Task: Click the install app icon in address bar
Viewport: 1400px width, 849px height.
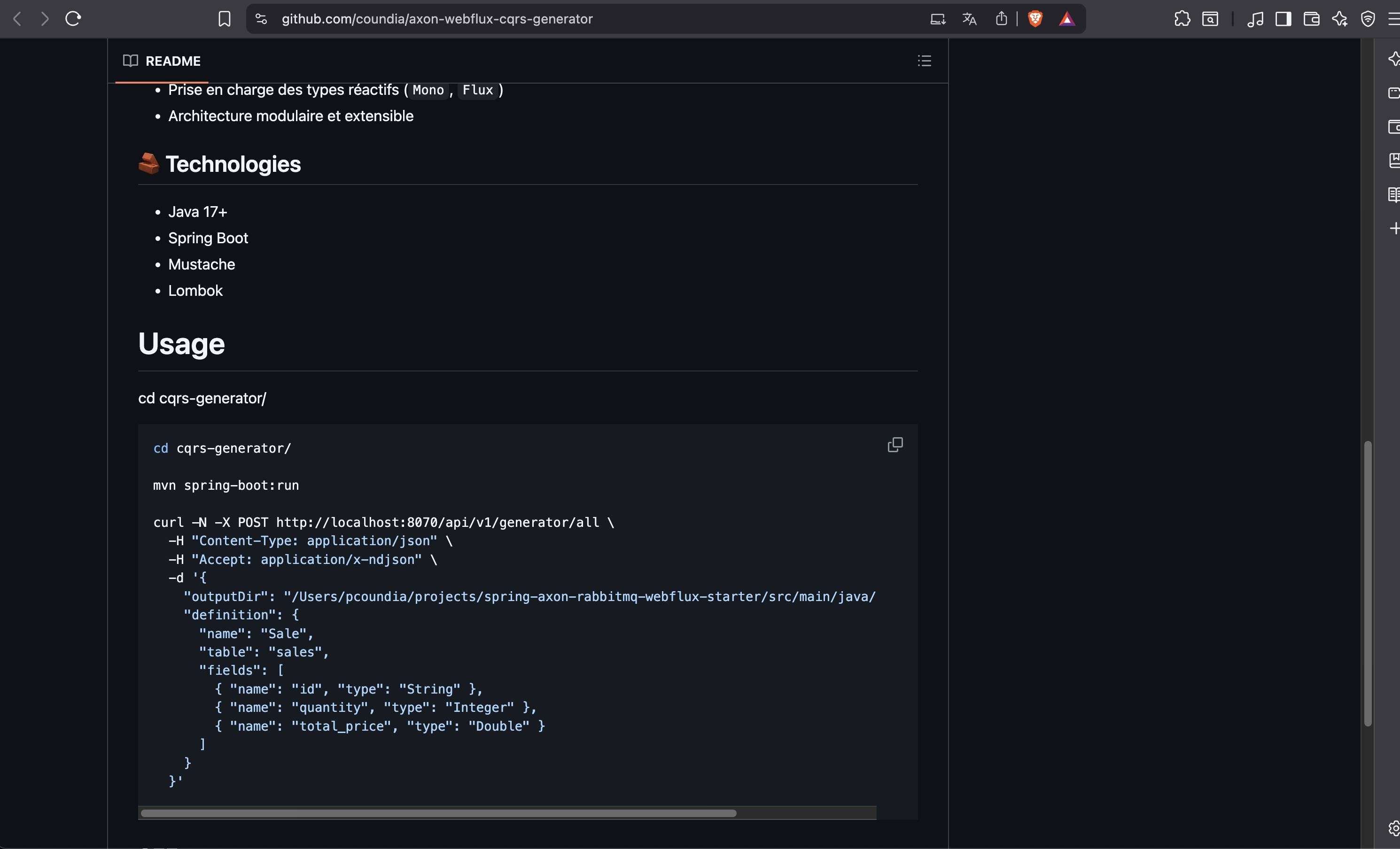Action: [x=938, y=19]
